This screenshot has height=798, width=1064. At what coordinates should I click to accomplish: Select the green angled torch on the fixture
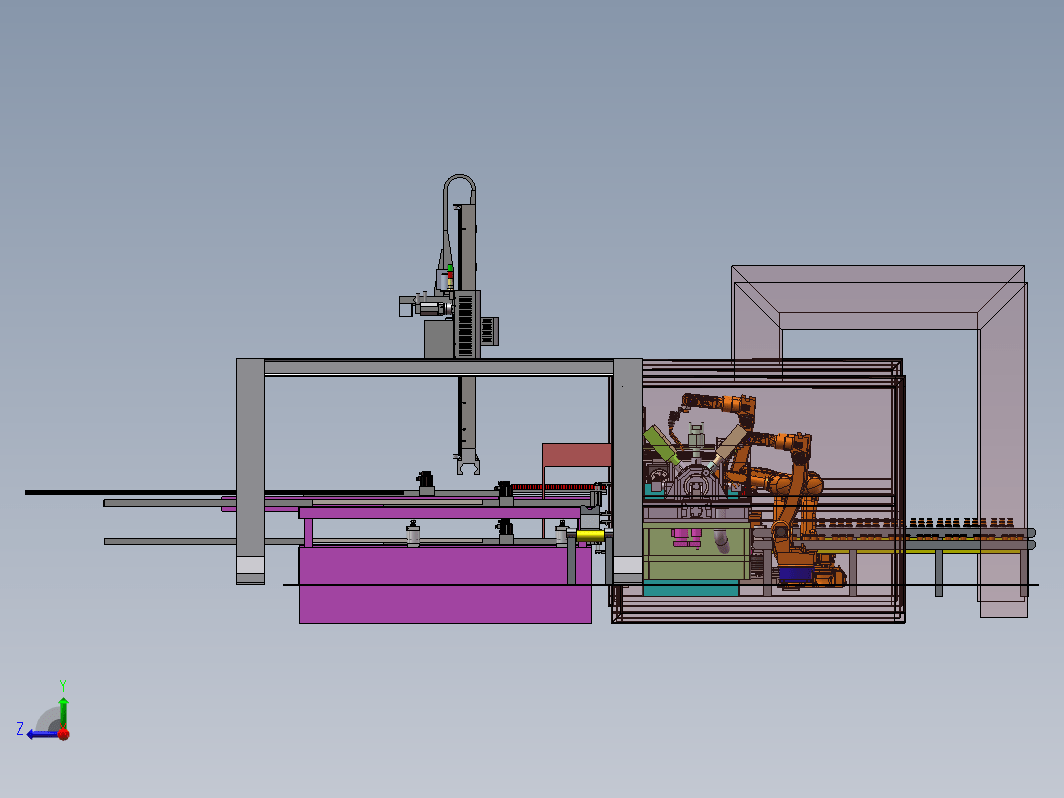point(662,445)
